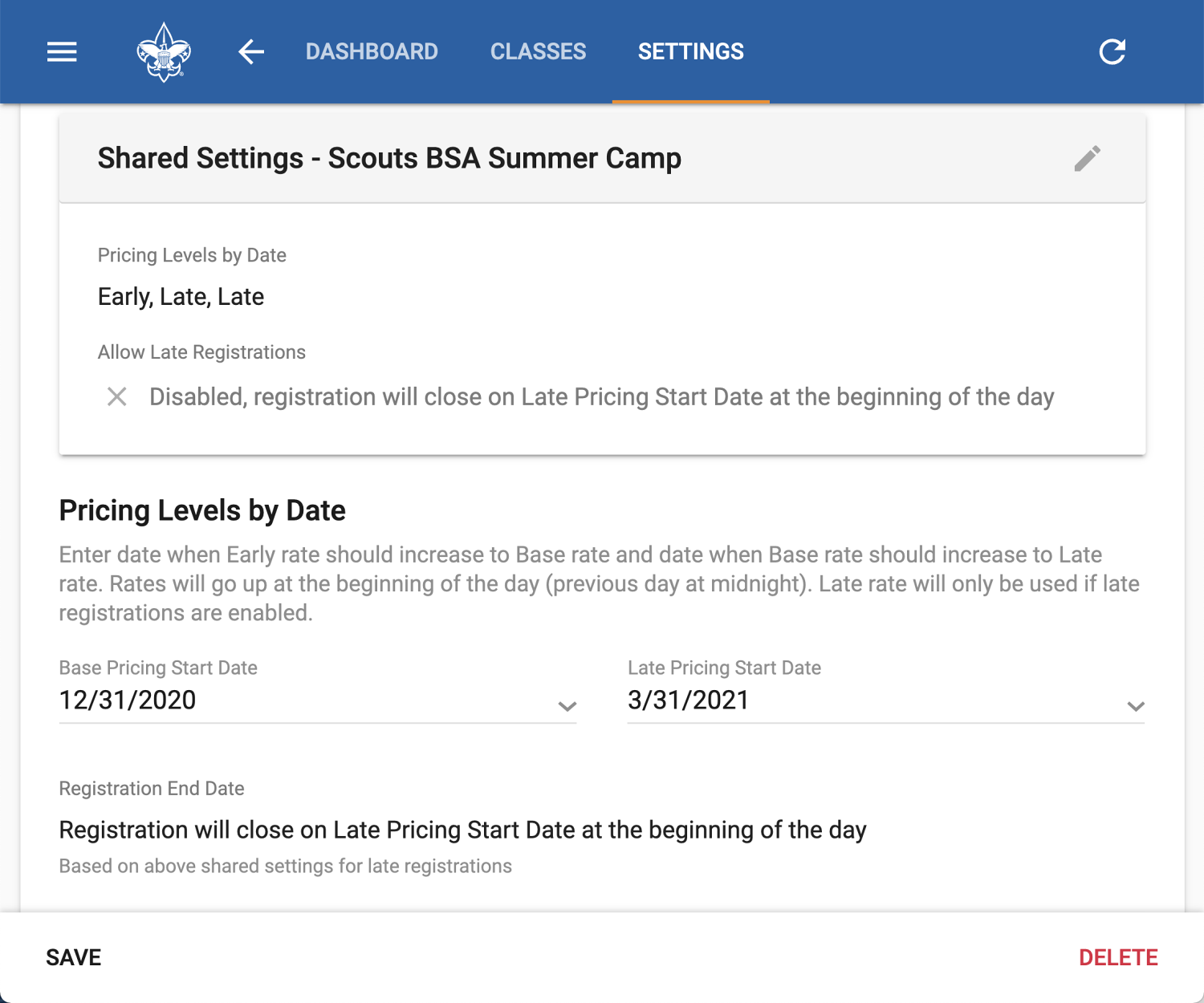Click 'Registration will close on Late Pricing Start Date' text
Viewport: 1204px width, 1003px height.
pos(462,830)
